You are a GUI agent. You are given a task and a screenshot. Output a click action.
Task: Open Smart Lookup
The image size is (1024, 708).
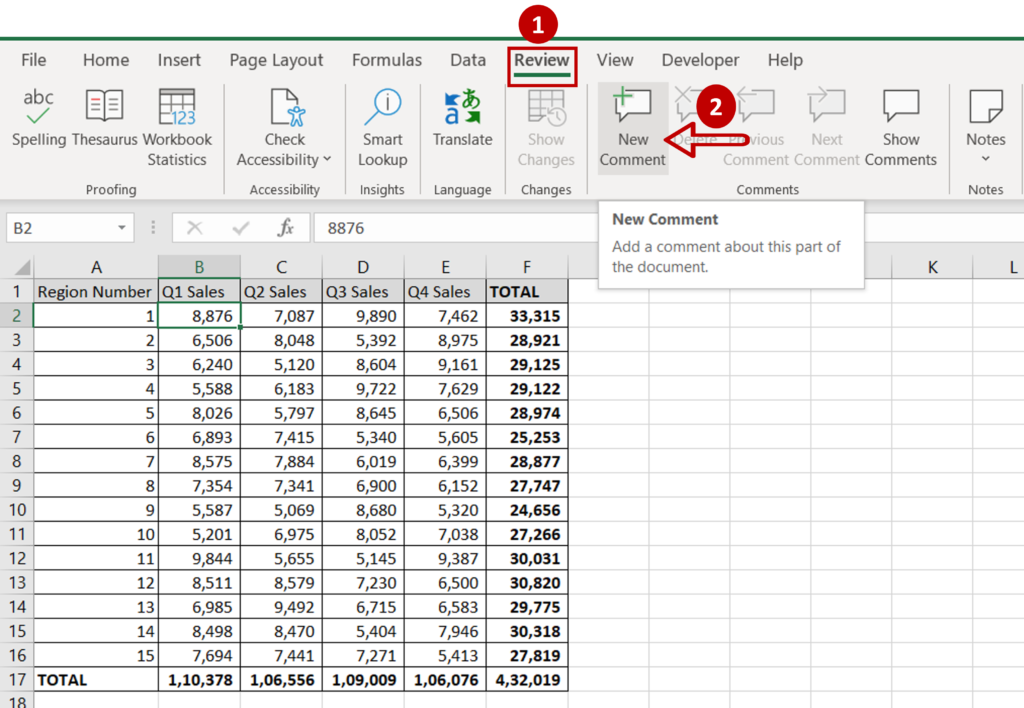[x=382, y=125]
